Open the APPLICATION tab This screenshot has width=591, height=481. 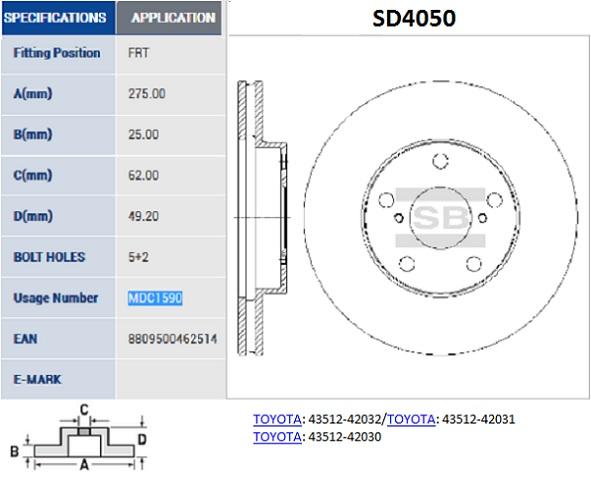[x=169, y=18]
